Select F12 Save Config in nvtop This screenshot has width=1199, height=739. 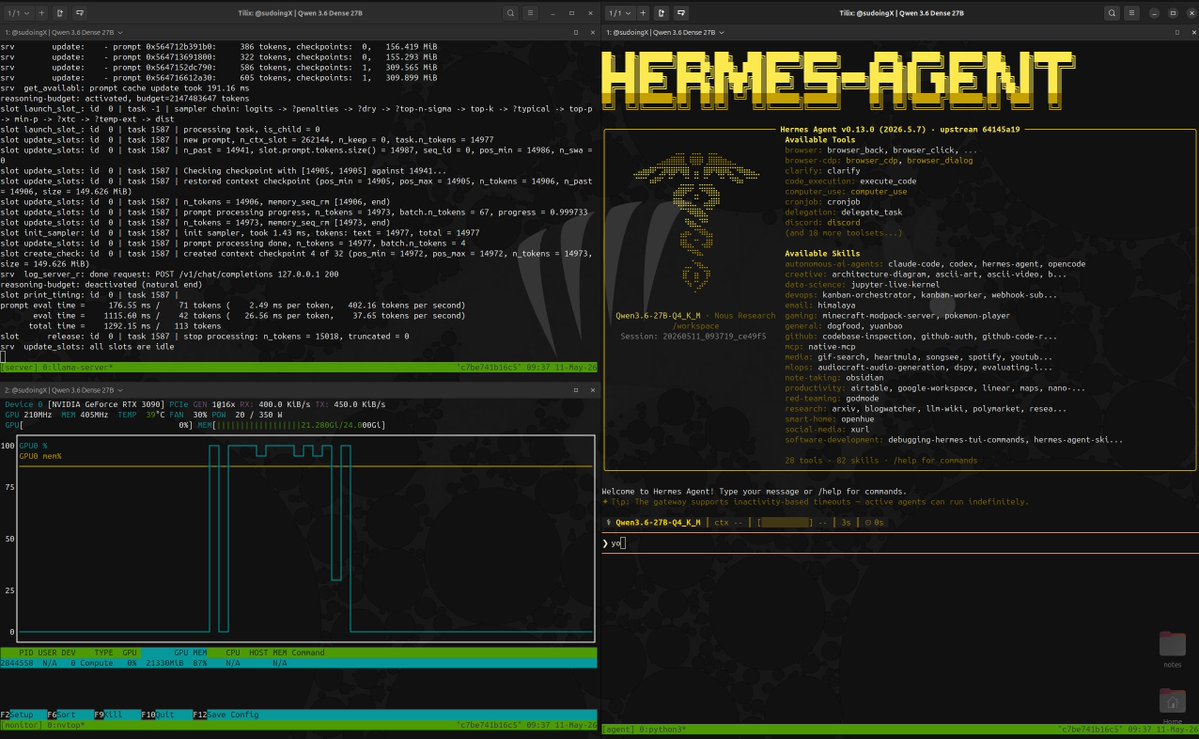pyautogui.click(x=226, y=715)
